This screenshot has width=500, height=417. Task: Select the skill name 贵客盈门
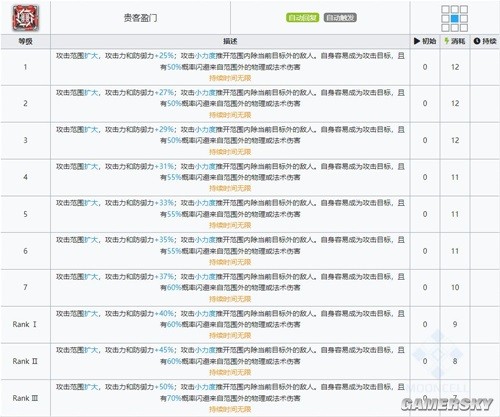tap(140, 18)
